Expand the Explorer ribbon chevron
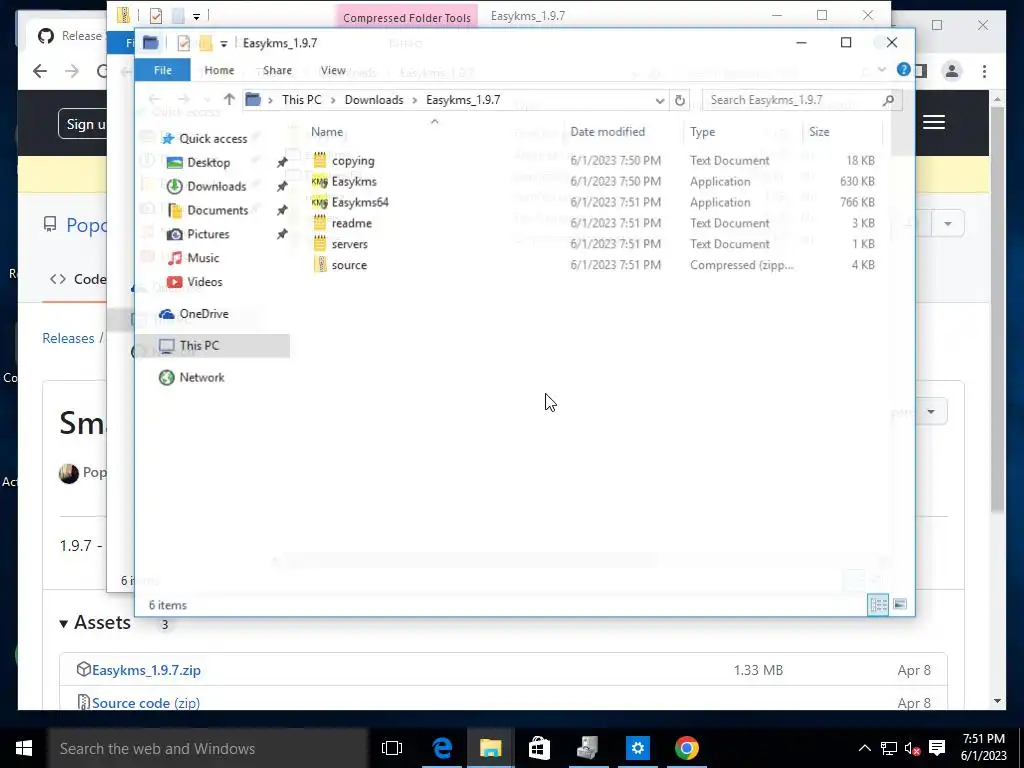The height and width of the screenshot is (768, 1024). tap(882, 69)
